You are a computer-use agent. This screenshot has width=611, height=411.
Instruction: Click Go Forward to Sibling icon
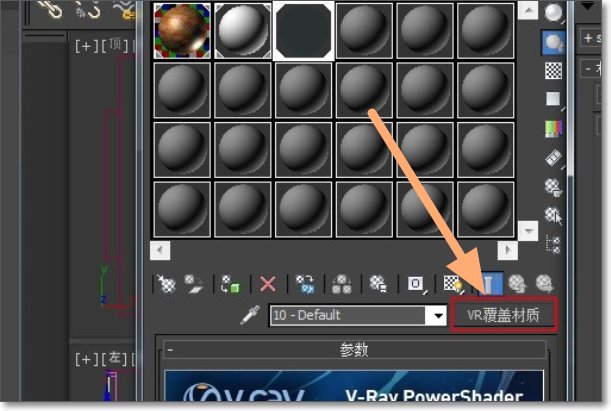(x=544, y=284)
